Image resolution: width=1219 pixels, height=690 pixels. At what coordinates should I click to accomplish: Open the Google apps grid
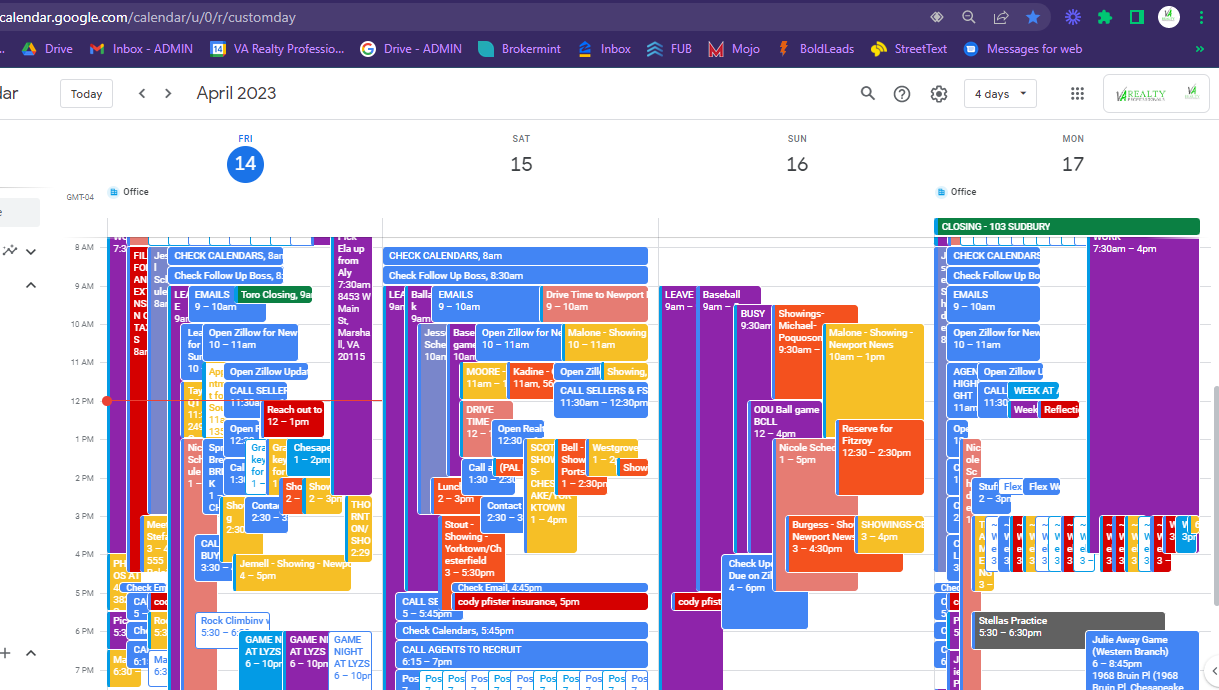point(1077,93)
